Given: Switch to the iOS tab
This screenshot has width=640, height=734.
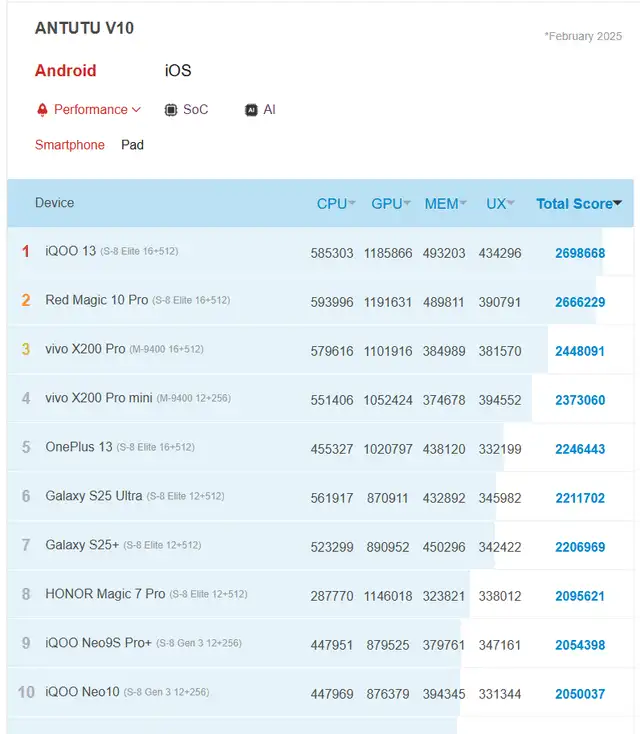Looking at the screenshot, I should click(x=178, y=71).
